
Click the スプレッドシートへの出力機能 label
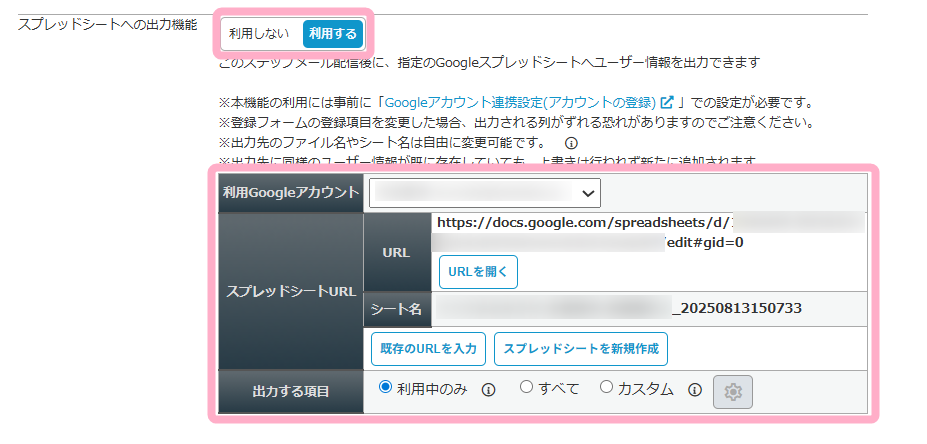(x=107, y=25)
